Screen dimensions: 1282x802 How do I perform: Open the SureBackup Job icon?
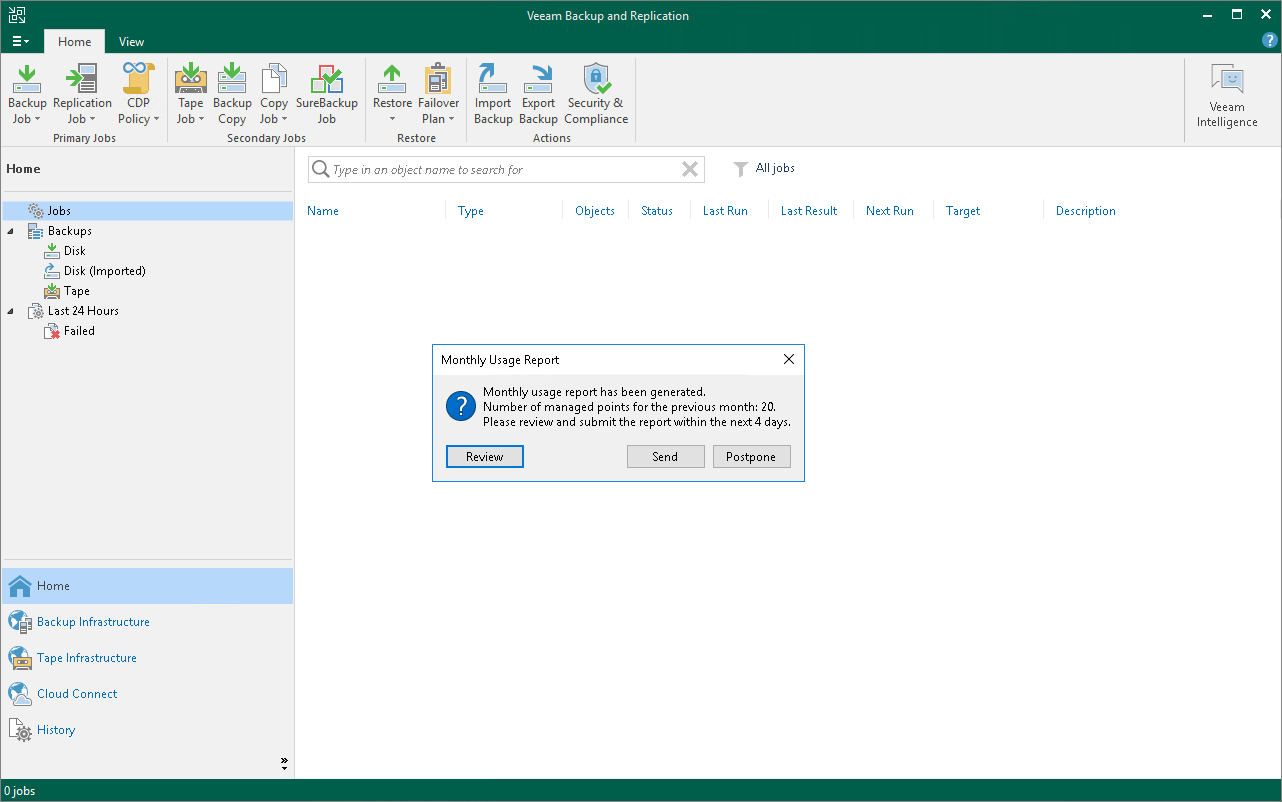click(326, 94)
